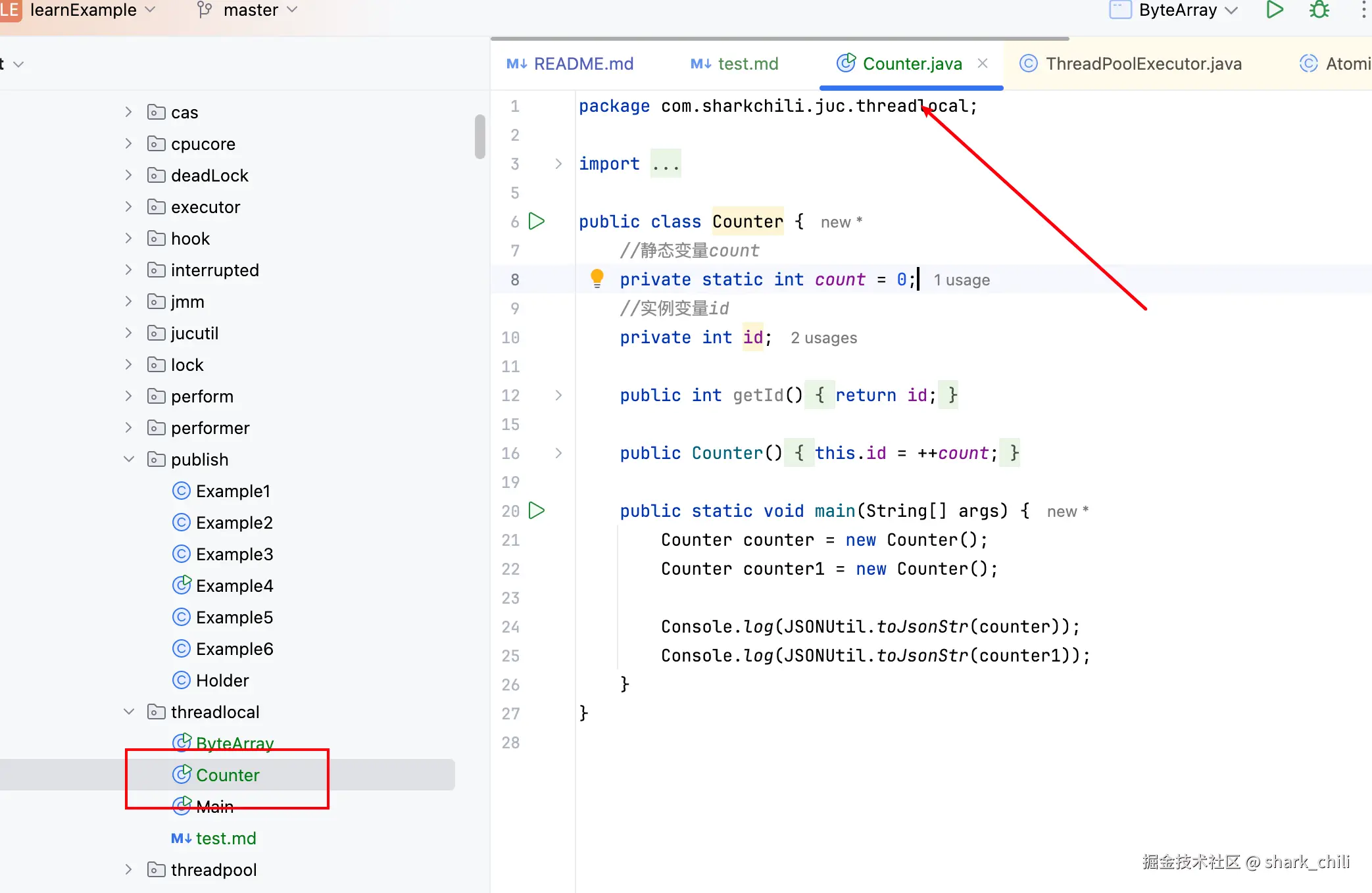Open the Holder class file

[x=222, y=681]
